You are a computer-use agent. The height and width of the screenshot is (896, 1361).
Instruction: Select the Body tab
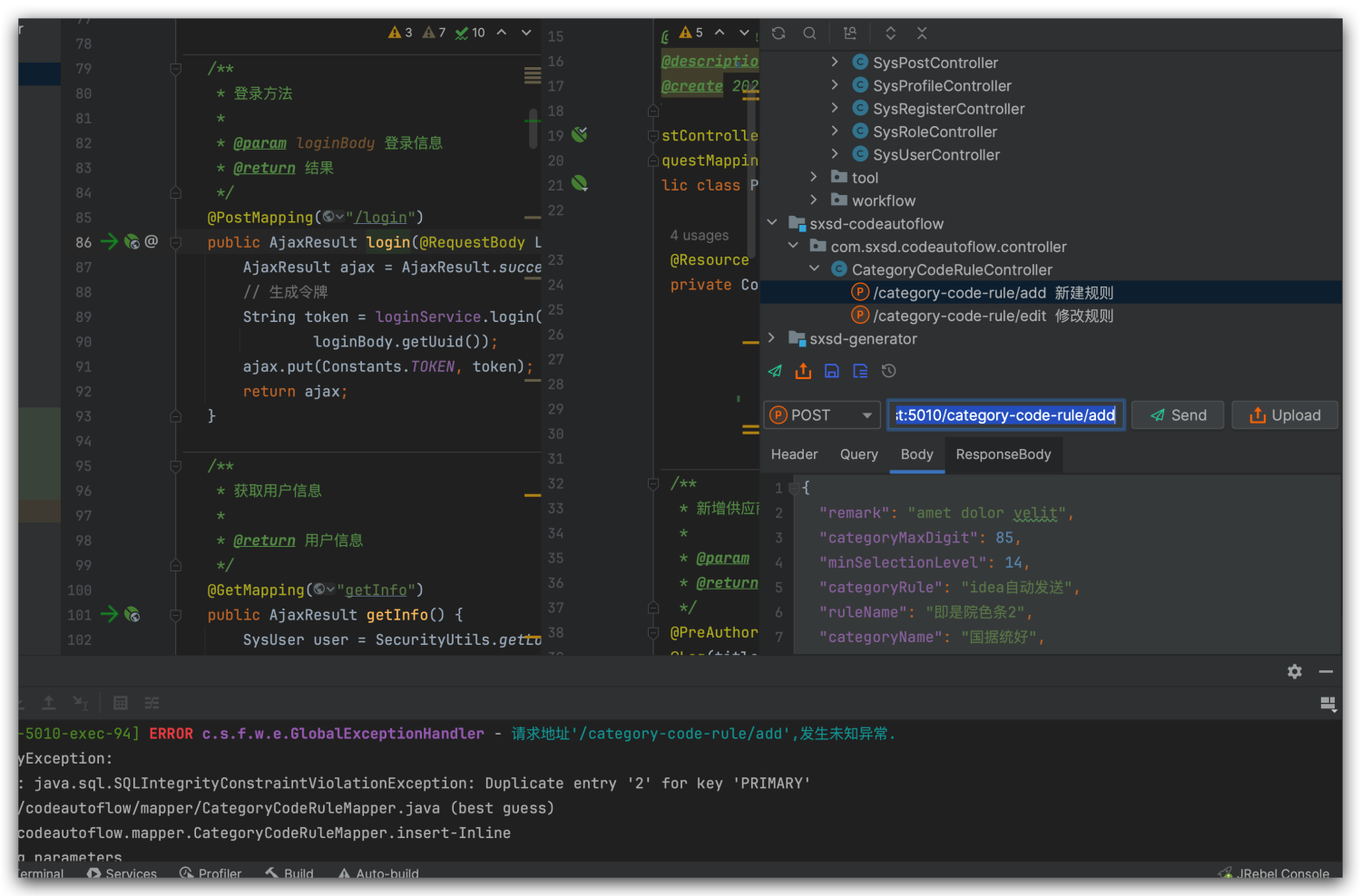point(917,454)
